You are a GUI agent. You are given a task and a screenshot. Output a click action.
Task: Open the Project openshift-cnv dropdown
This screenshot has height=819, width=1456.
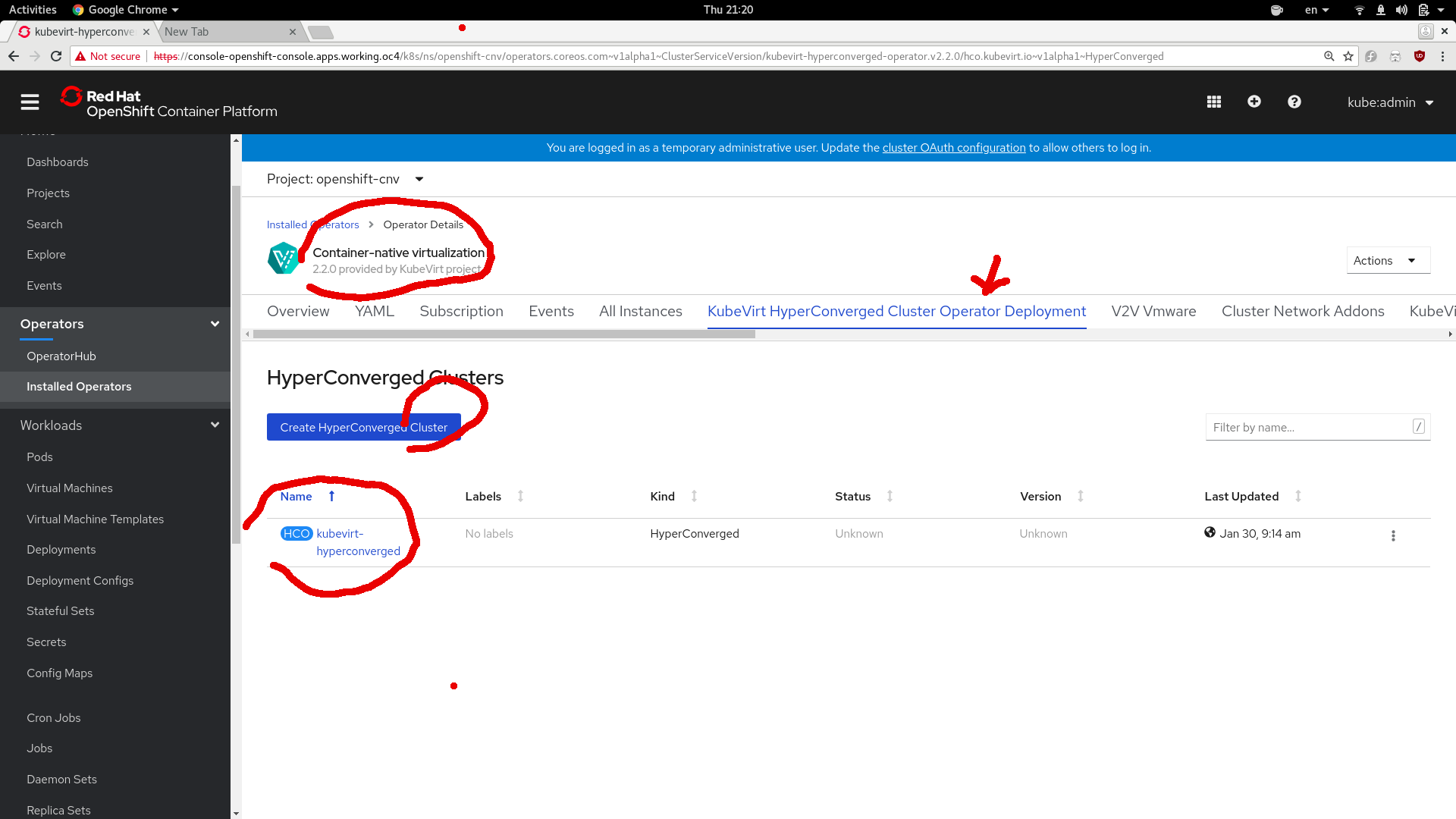tap(345, 179)
